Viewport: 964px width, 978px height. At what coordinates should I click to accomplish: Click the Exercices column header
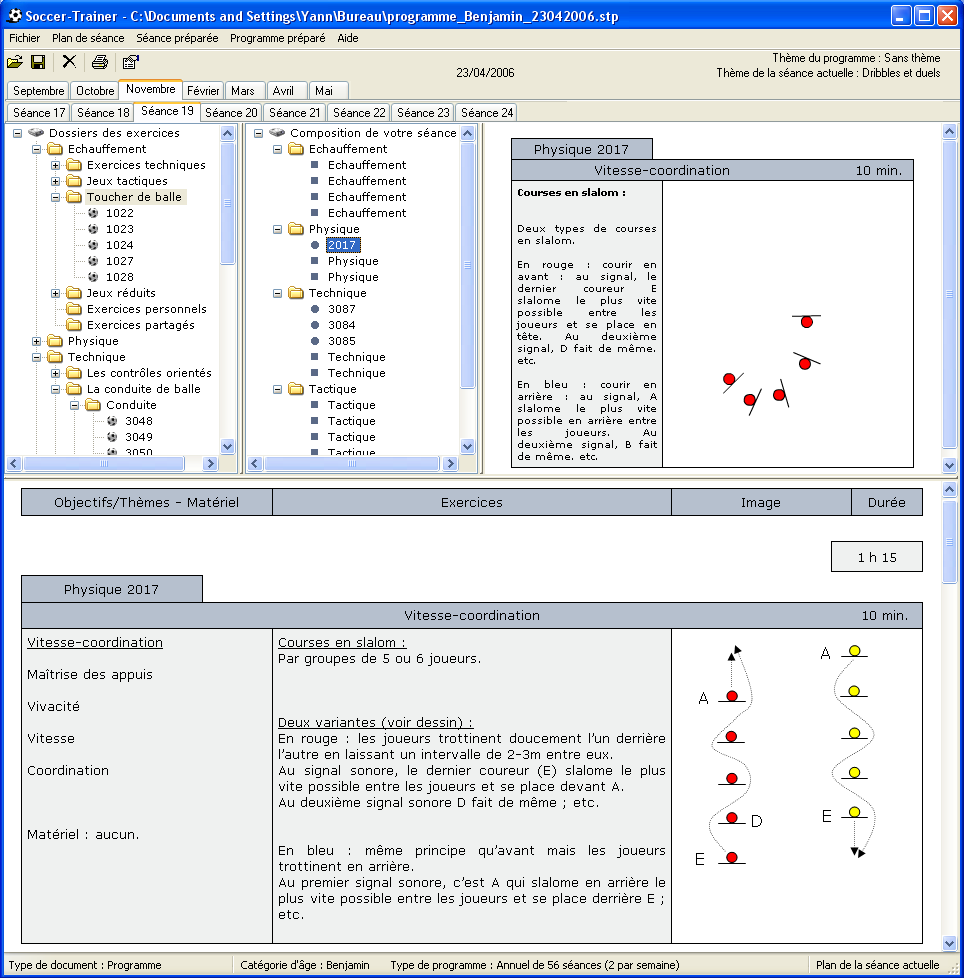(x=471, y=502)
